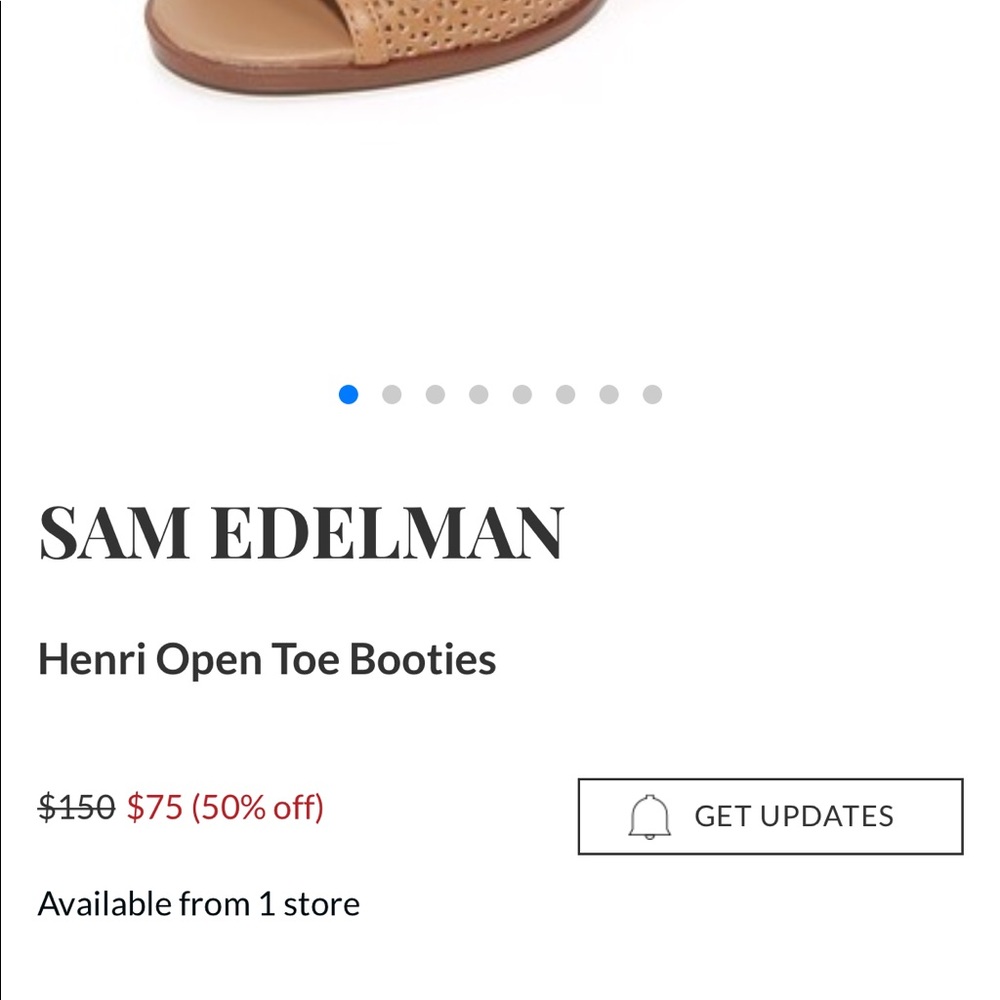The width and height of the screenshot is (1000, 1000).
Task: Tap the bell icon for notifications
Action: click(649, 816)
